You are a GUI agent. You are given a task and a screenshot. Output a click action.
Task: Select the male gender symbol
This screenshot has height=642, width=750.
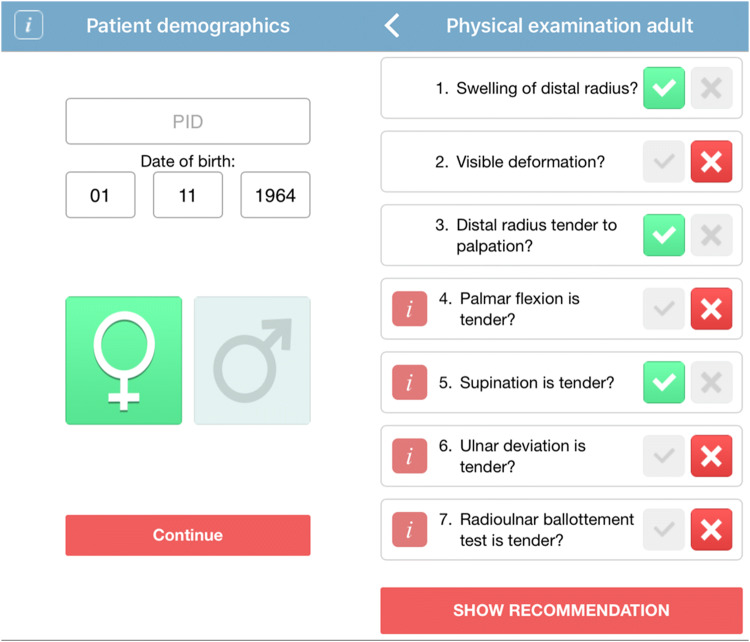252,360
